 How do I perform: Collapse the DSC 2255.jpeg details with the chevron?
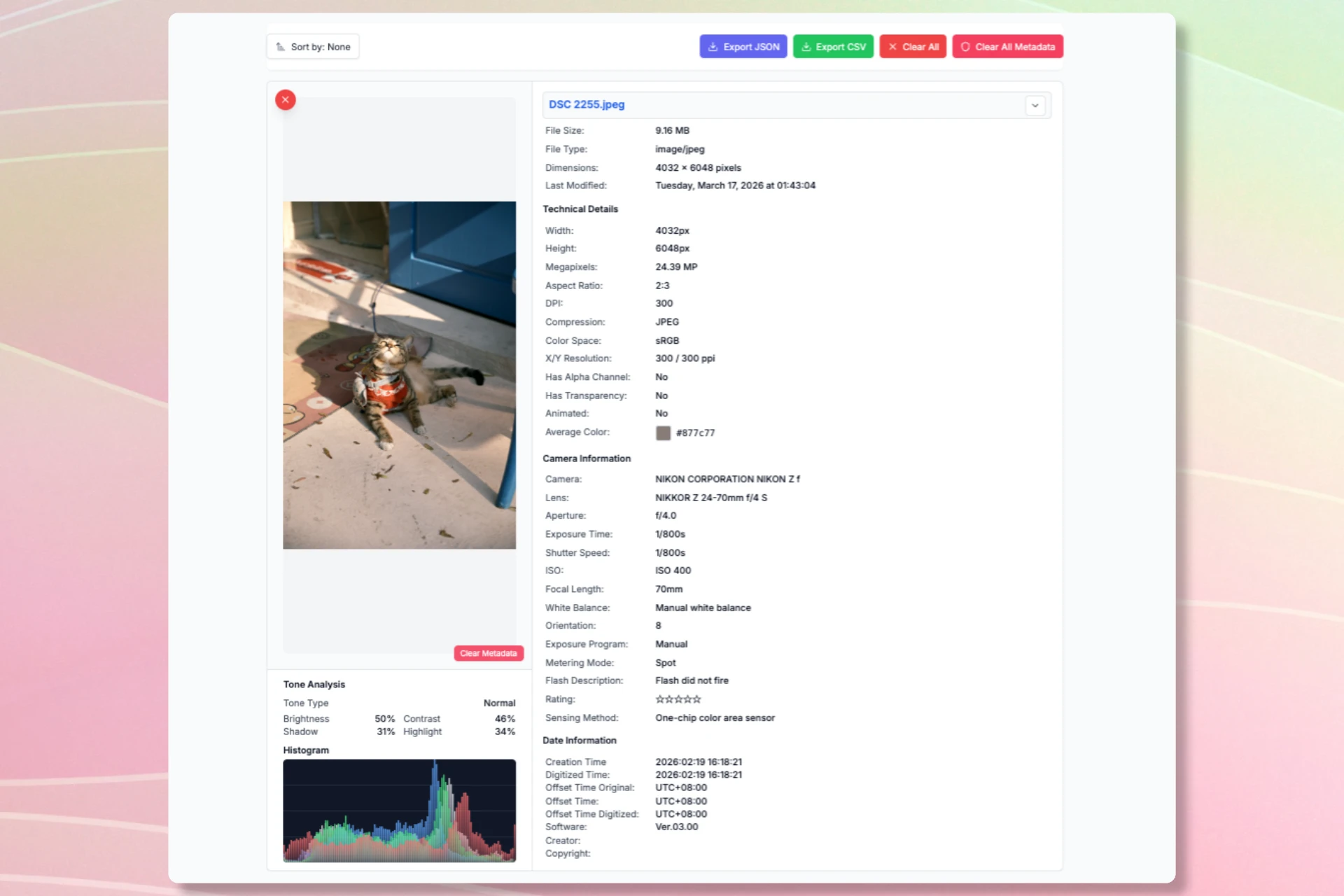click(x=1035, y=105)
